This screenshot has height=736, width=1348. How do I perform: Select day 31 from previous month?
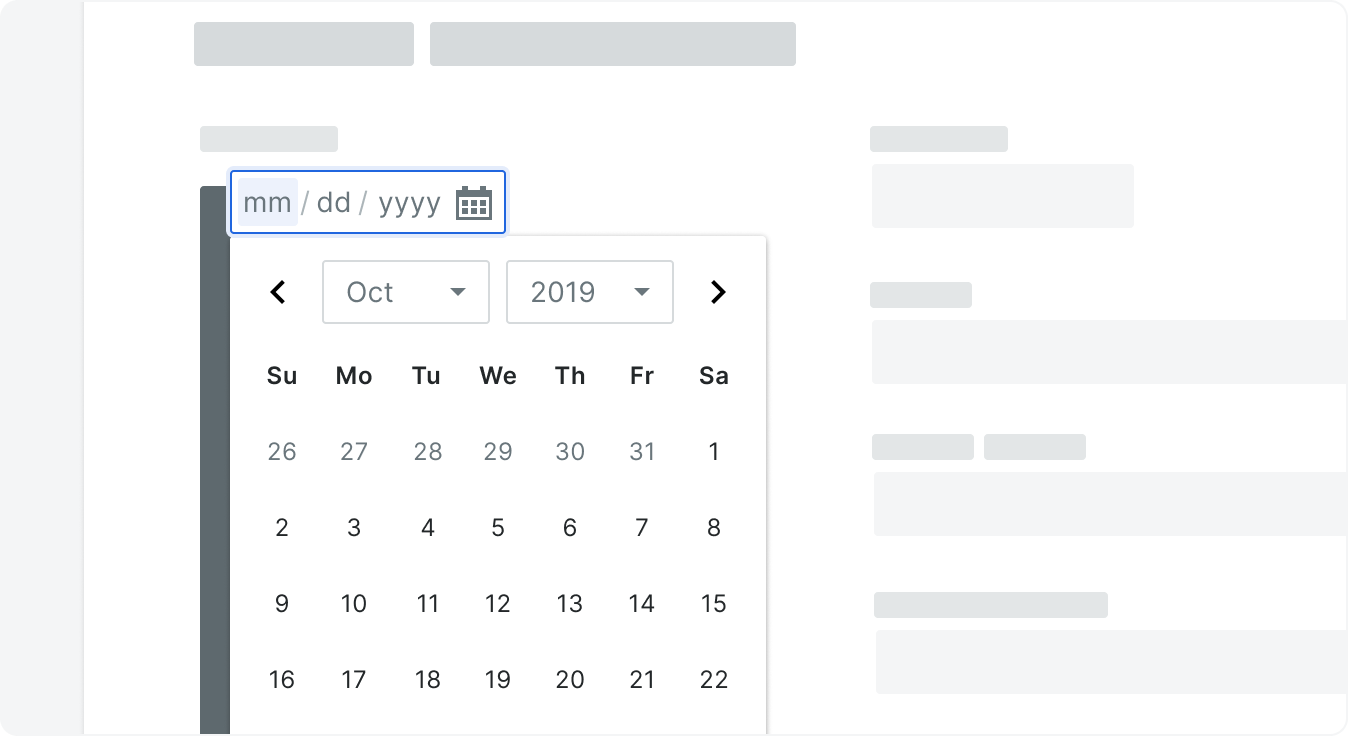(642, 452)
